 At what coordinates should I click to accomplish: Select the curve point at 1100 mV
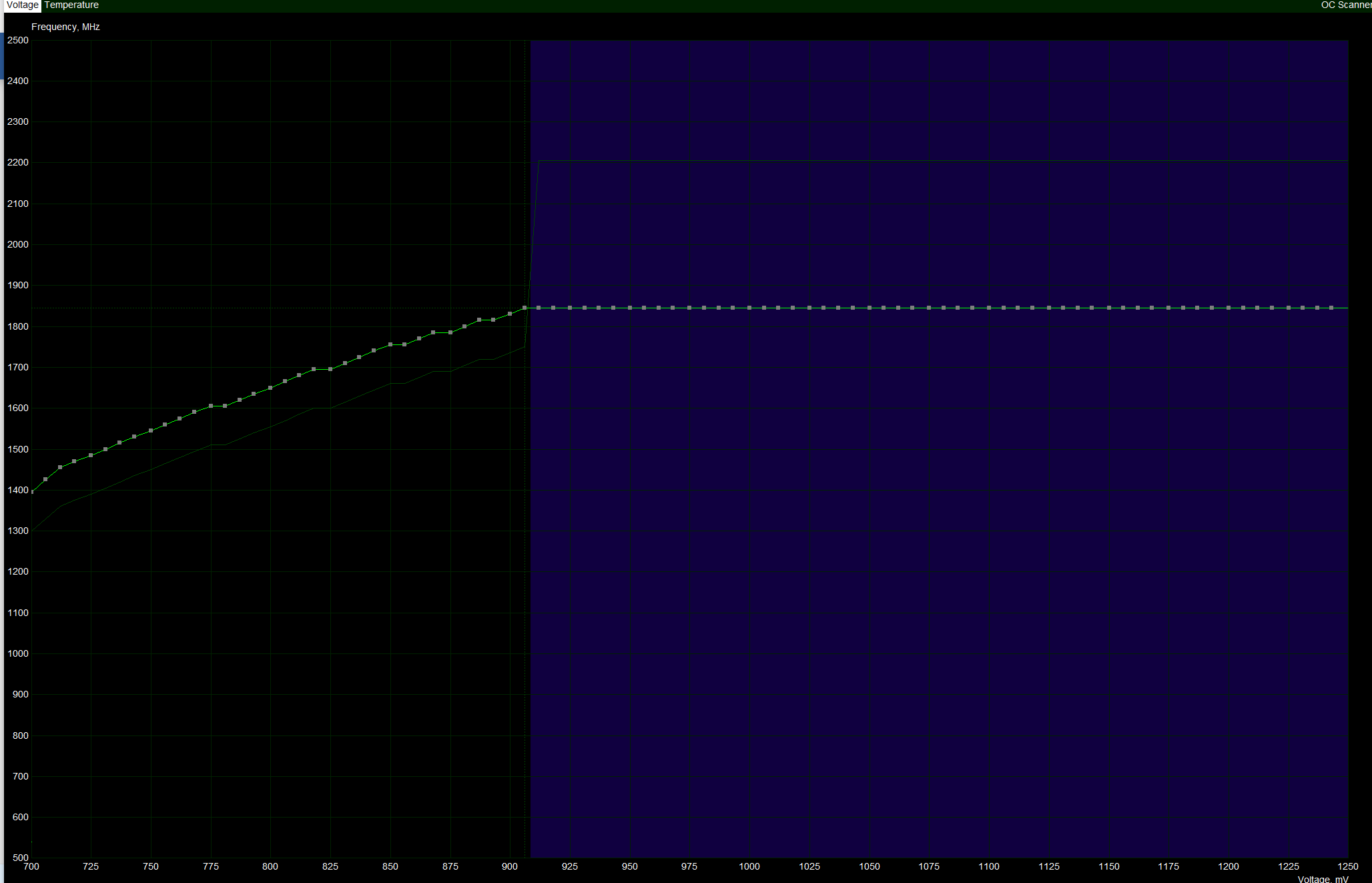989,308
